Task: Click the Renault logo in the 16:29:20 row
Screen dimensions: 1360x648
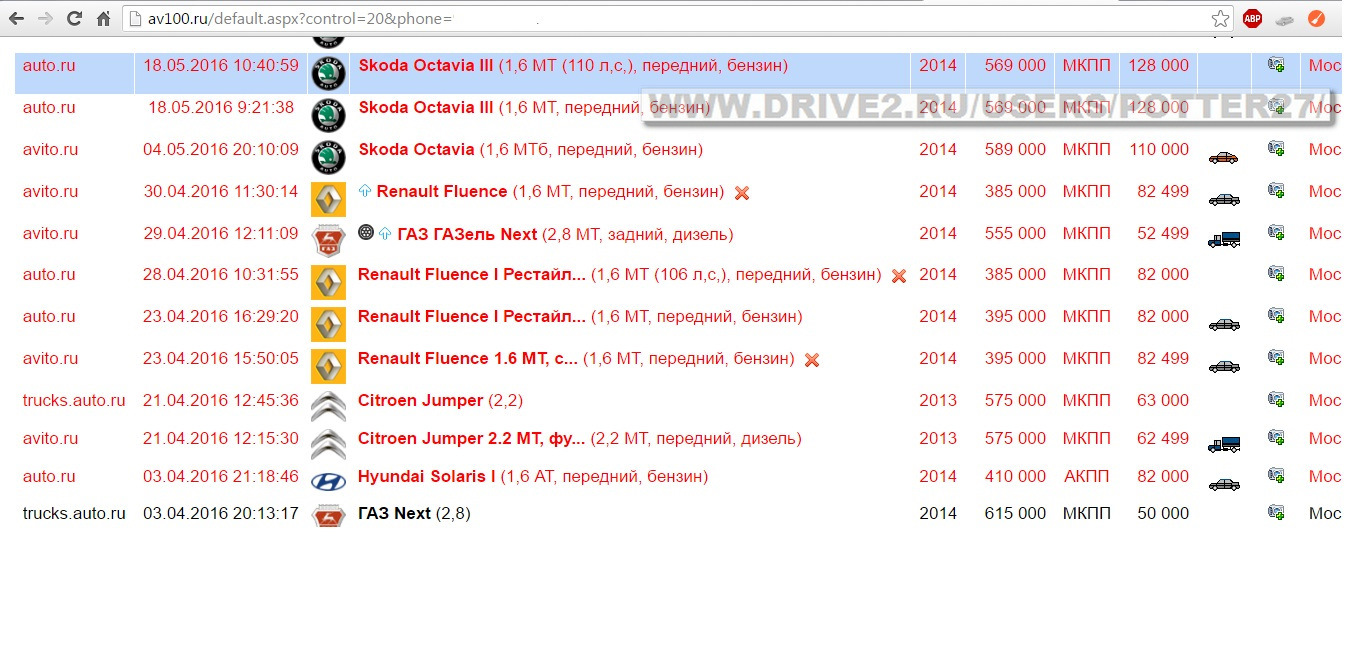Action: tap(329, 324)
